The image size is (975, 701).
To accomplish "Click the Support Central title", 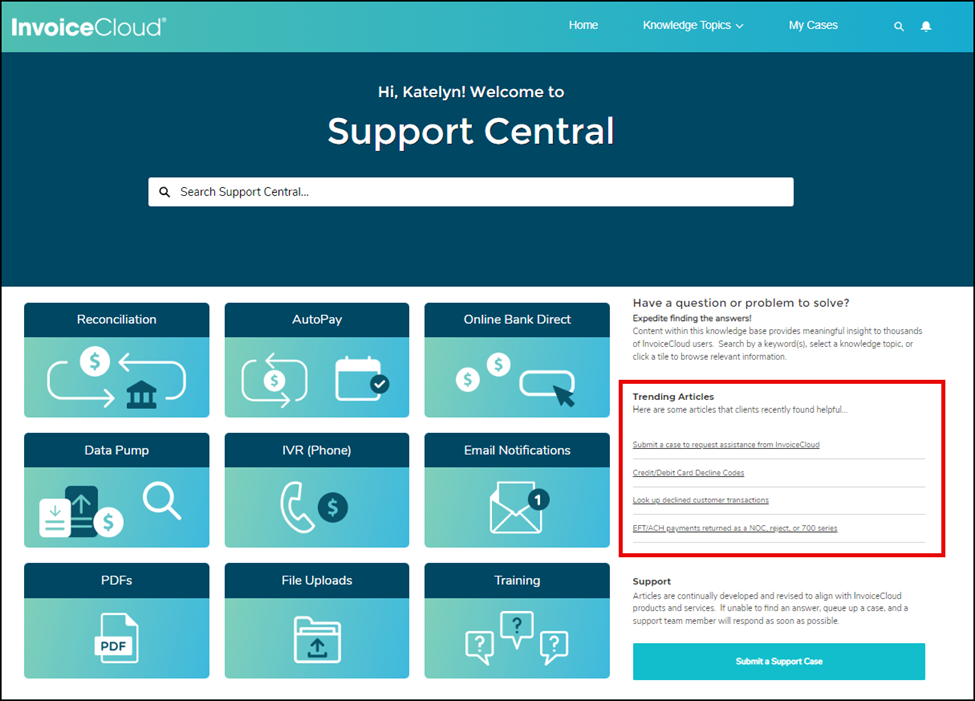I will [x=471, y=132].
